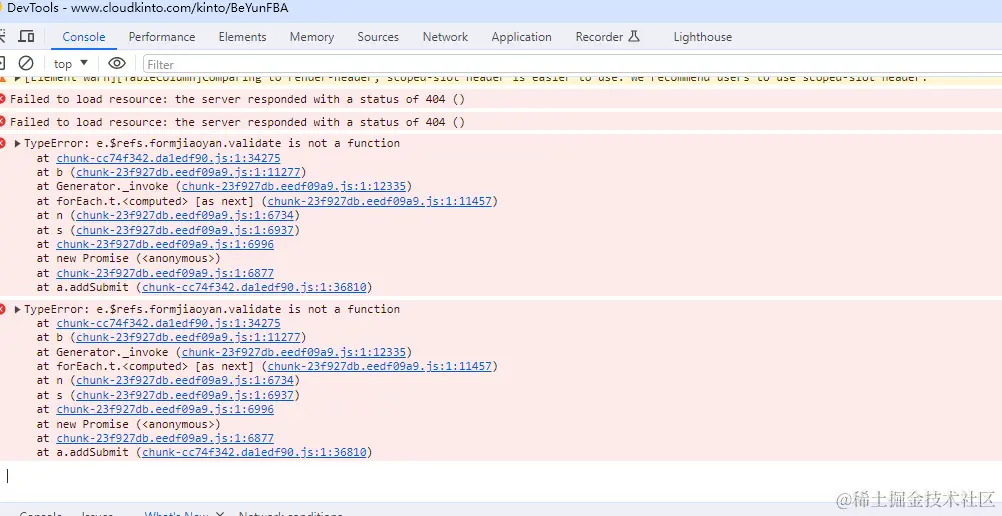Open js:1:34275 link in first TypeError trace
This screenshot has height=516, width=1002.
[x=168, y=158]
